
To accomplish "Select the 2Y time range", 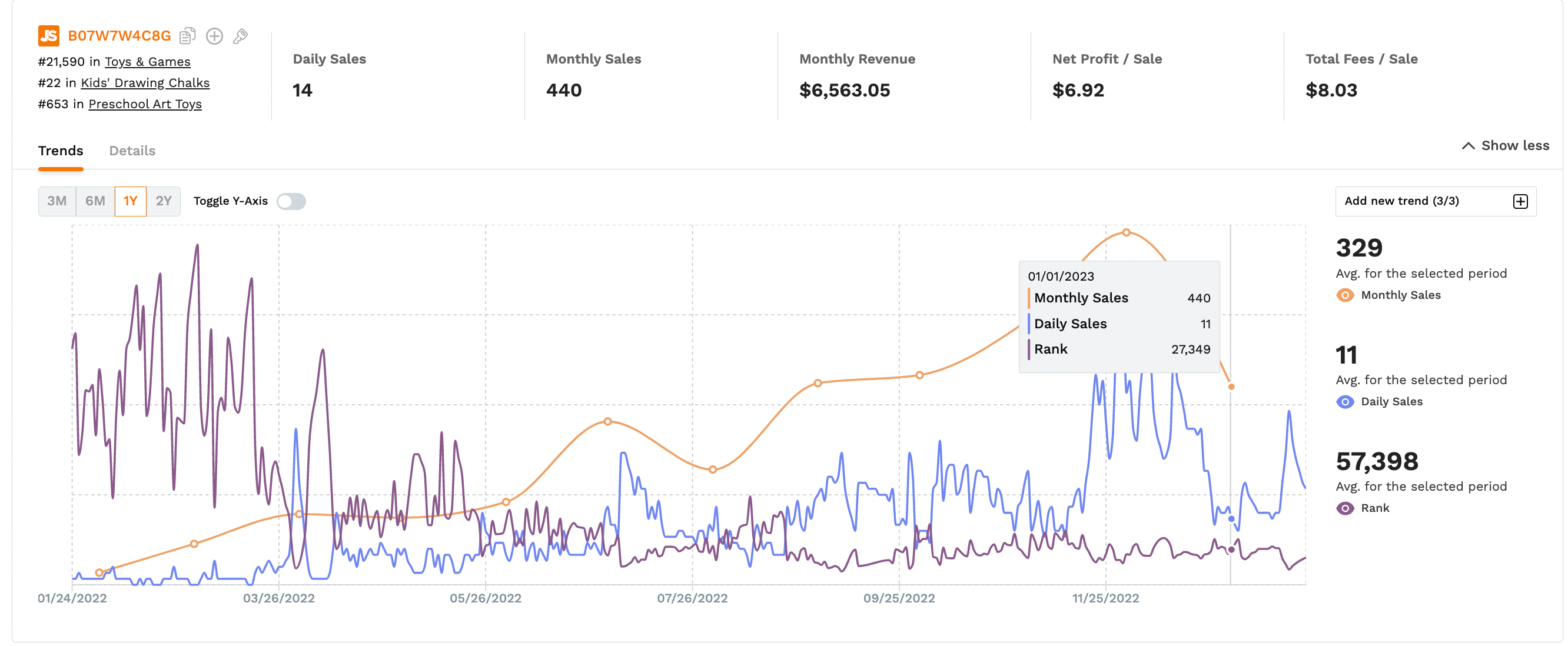I will pyautogui.click(x=163, y=201).
